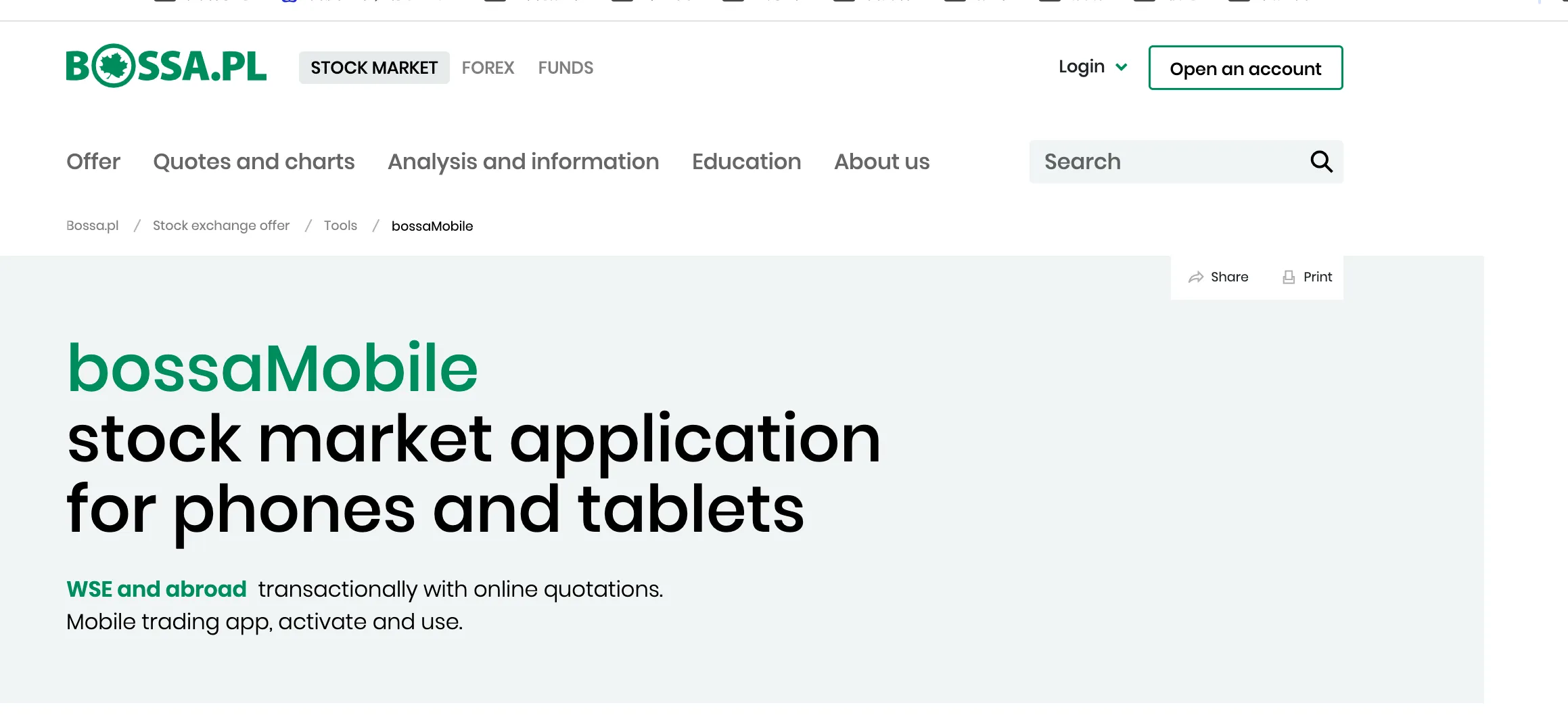The image size is (1568, 728).
Task: Click the Login label
Action: click(1081, 67)
